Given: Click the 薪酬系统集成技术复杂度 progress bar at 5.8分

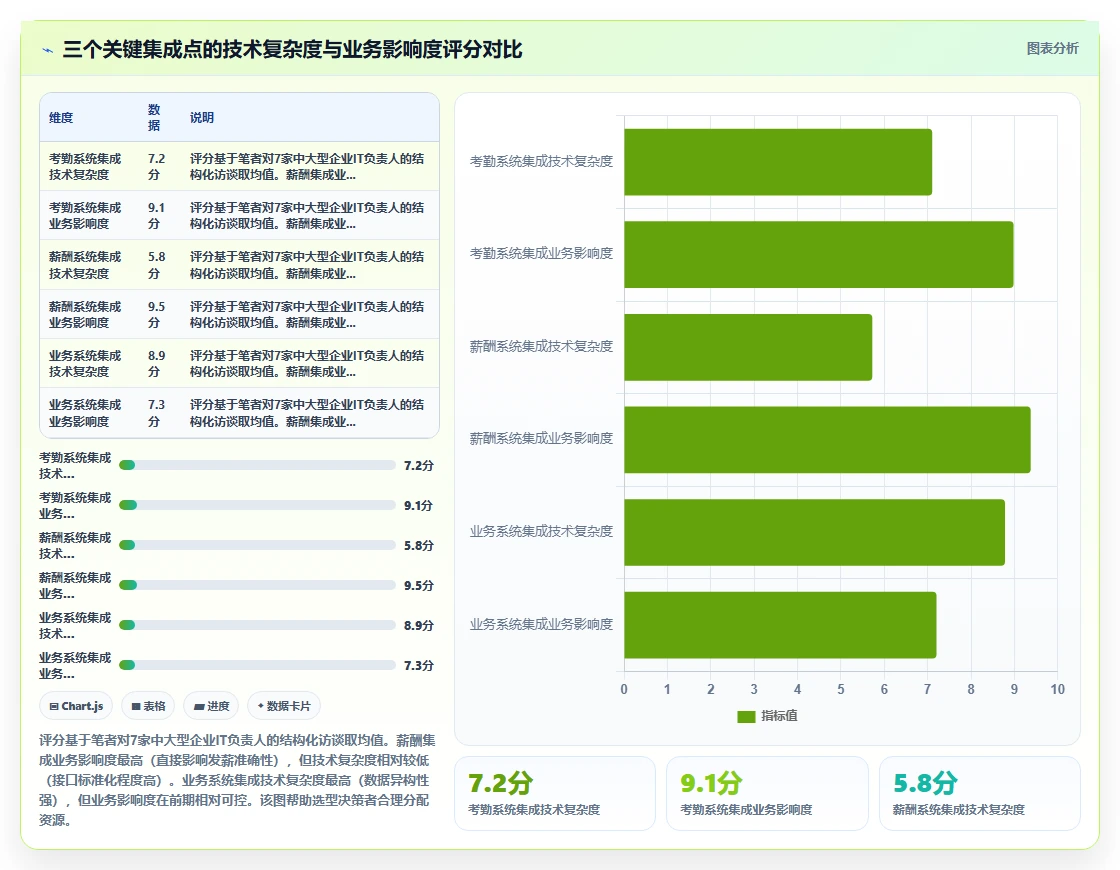Looking at the screenshot, I should 257,545.
